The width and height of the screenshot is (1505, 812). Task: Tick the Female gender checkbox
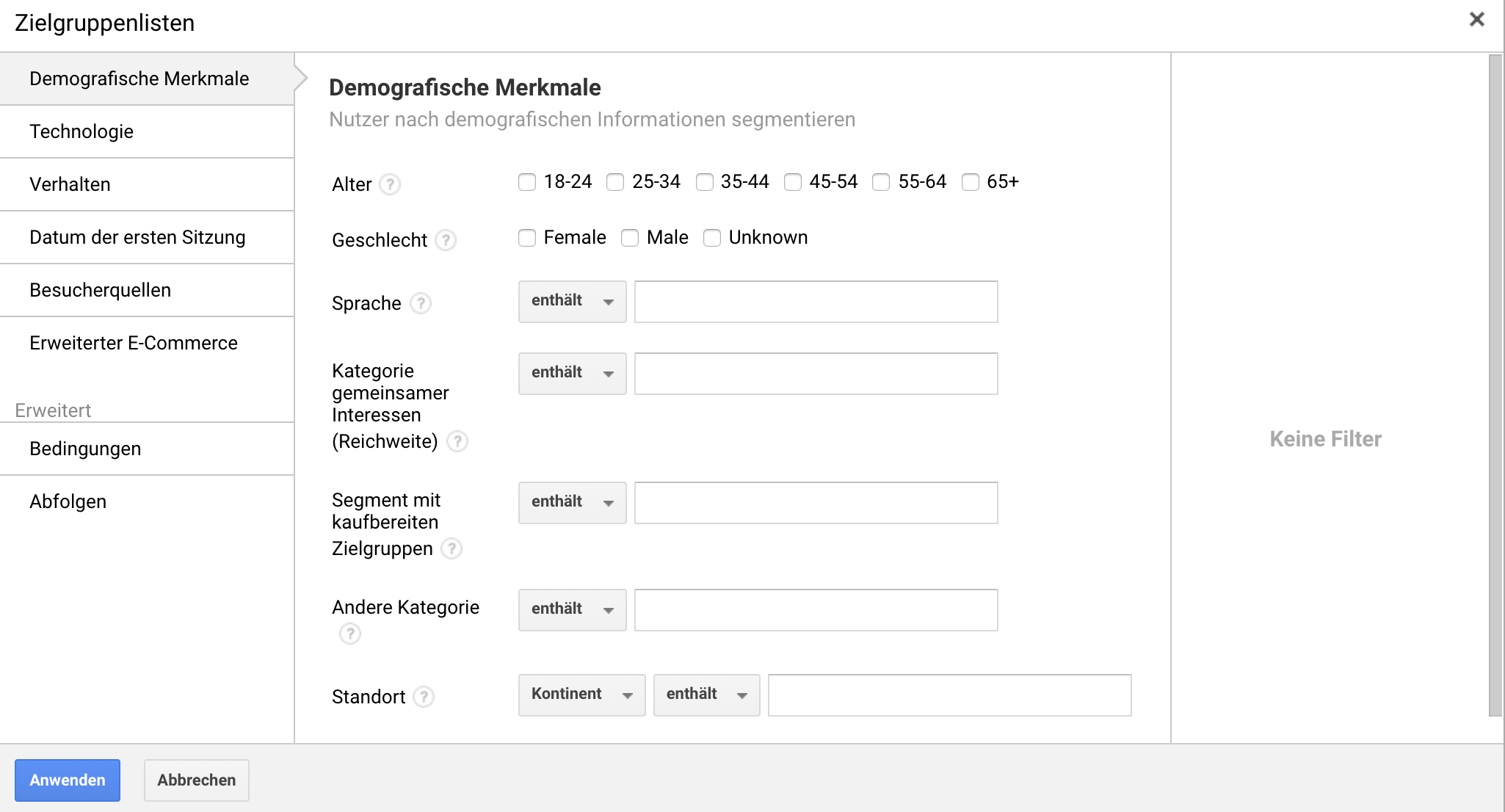pos(527,238)
